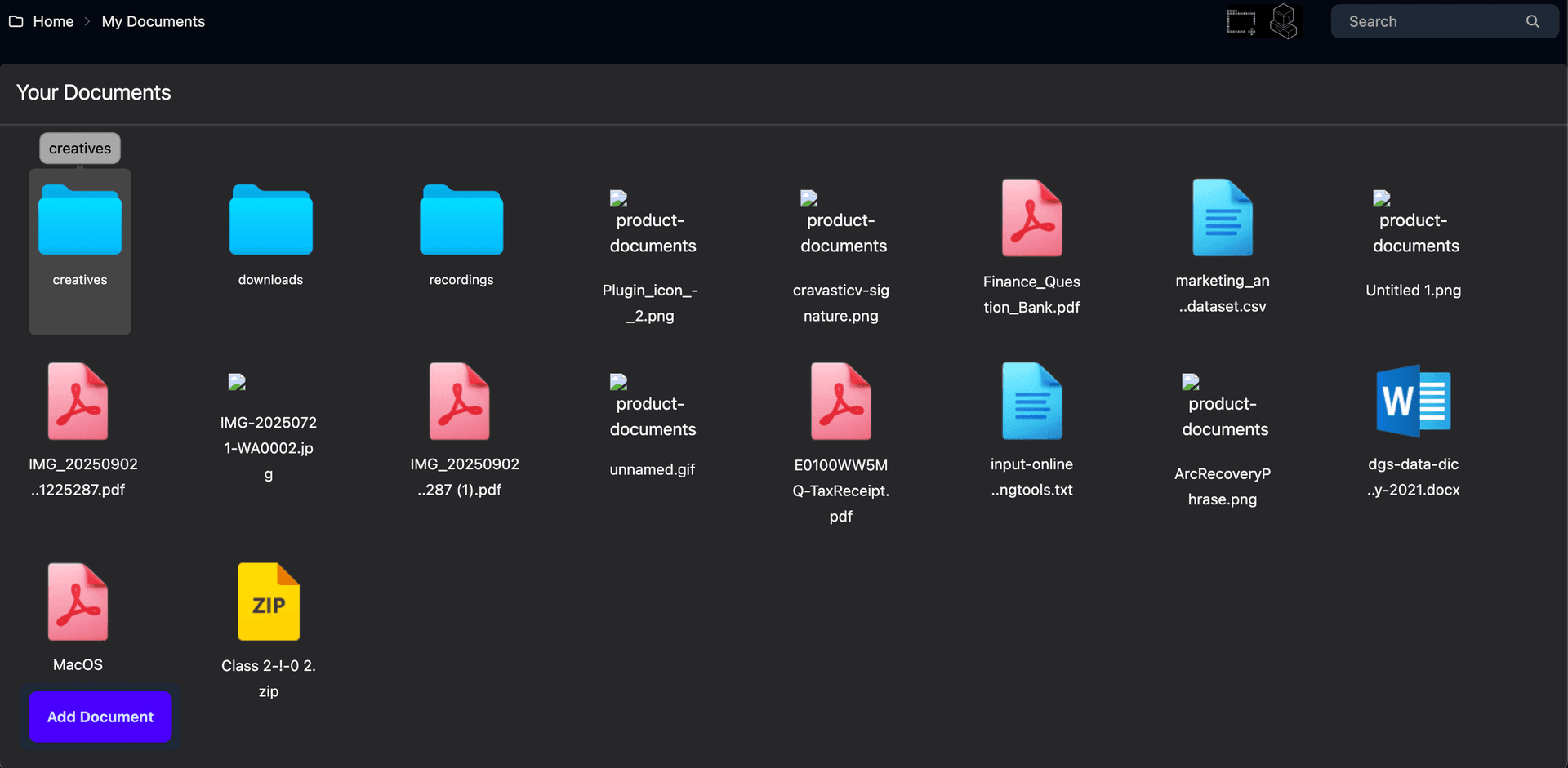The image size is (1568, 768).
Task: Click the magnifier search icon
Action: pos(1533,21)
